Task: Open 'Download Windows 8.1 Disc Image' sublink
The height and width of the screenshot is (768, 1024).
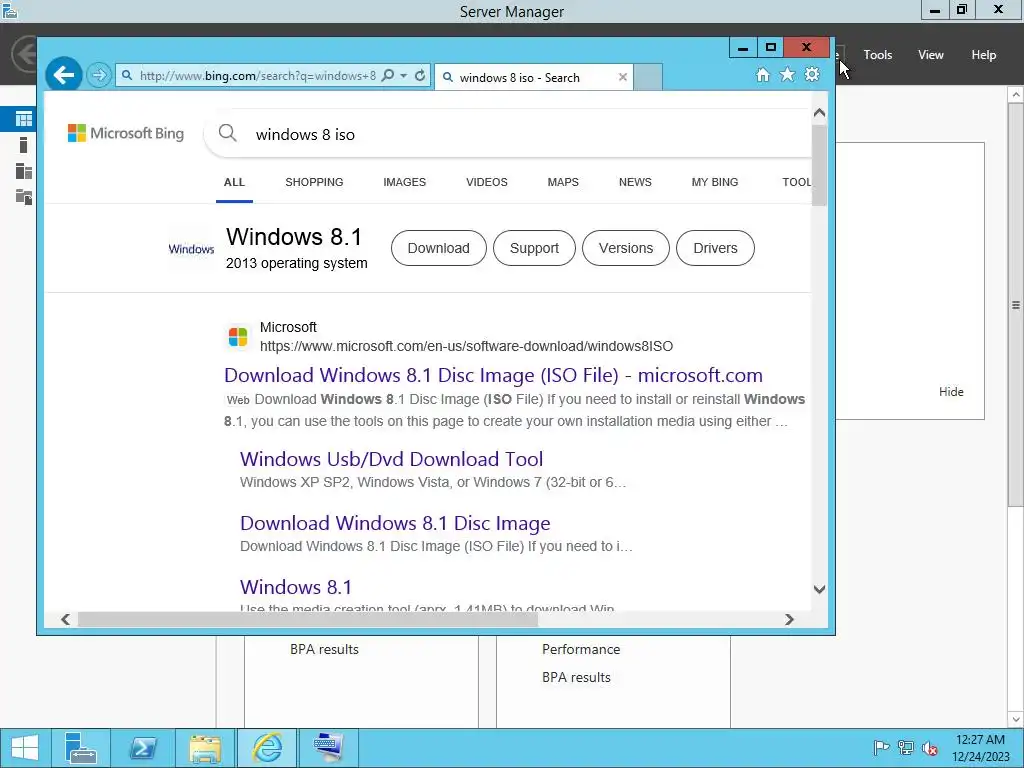Action: tap(395, 523)
